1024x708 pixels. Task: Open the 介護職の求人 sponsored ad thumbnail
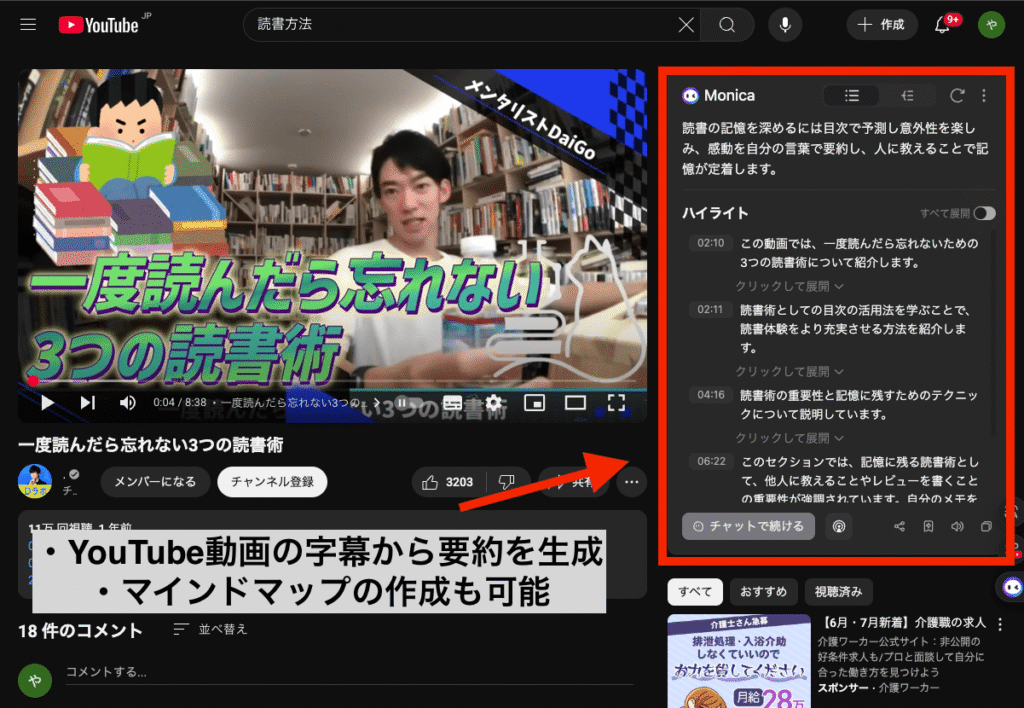739,661
